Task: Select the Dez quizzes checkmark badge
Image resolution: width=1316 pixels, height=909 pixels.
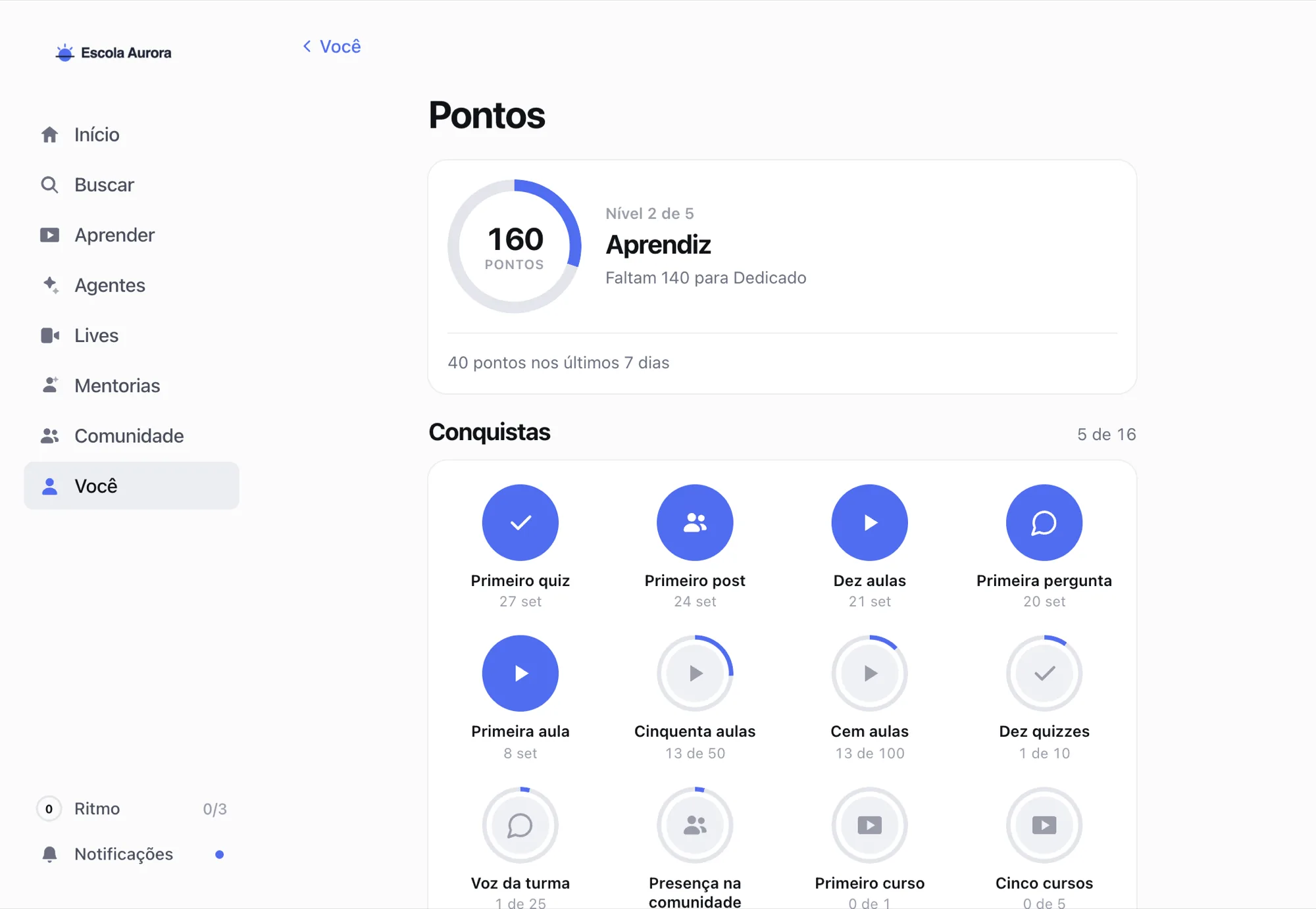Action: 1044,674
